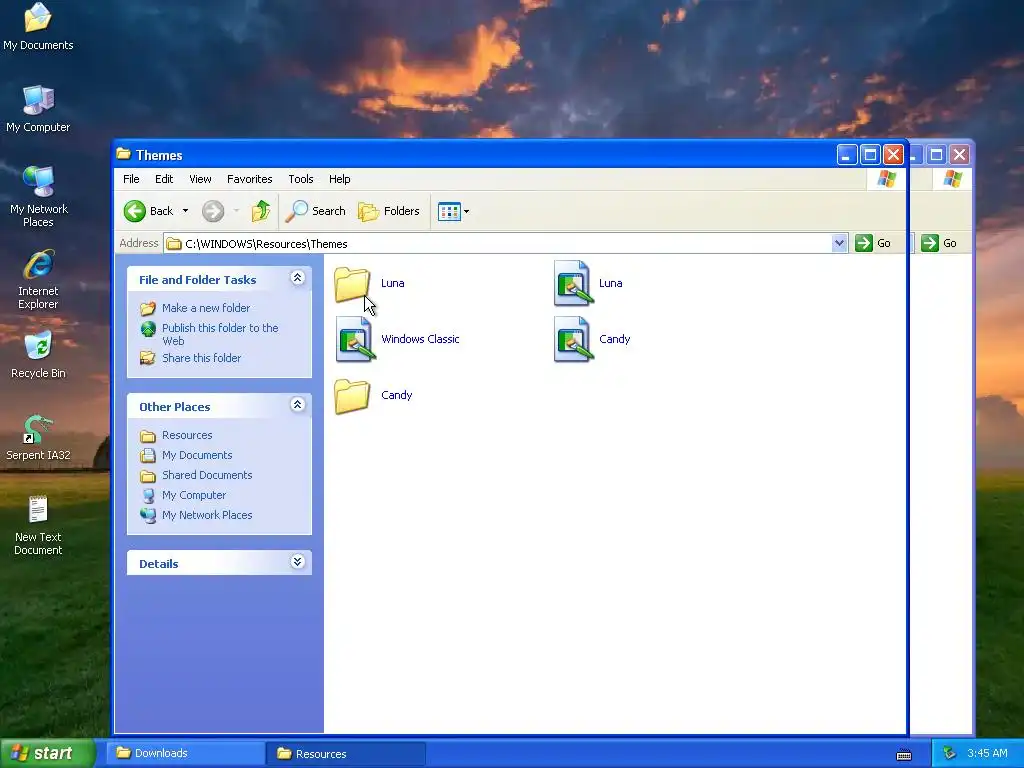Click Publish this folder to the Web
Image resolution: width=1024 pixels, height=768 pixels.
pyautogui.click(x=210, y=334)
